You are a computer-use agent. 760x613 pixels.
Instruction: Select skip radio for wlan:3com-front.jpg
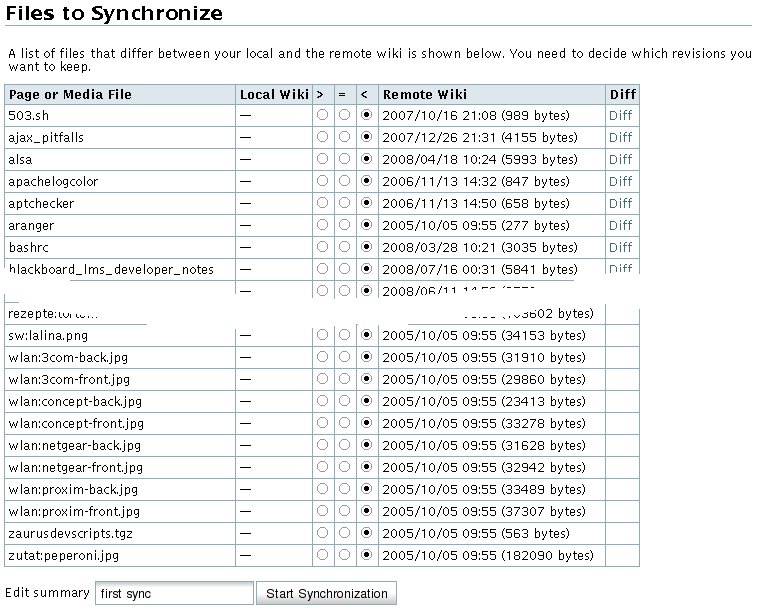coord(344,379)
